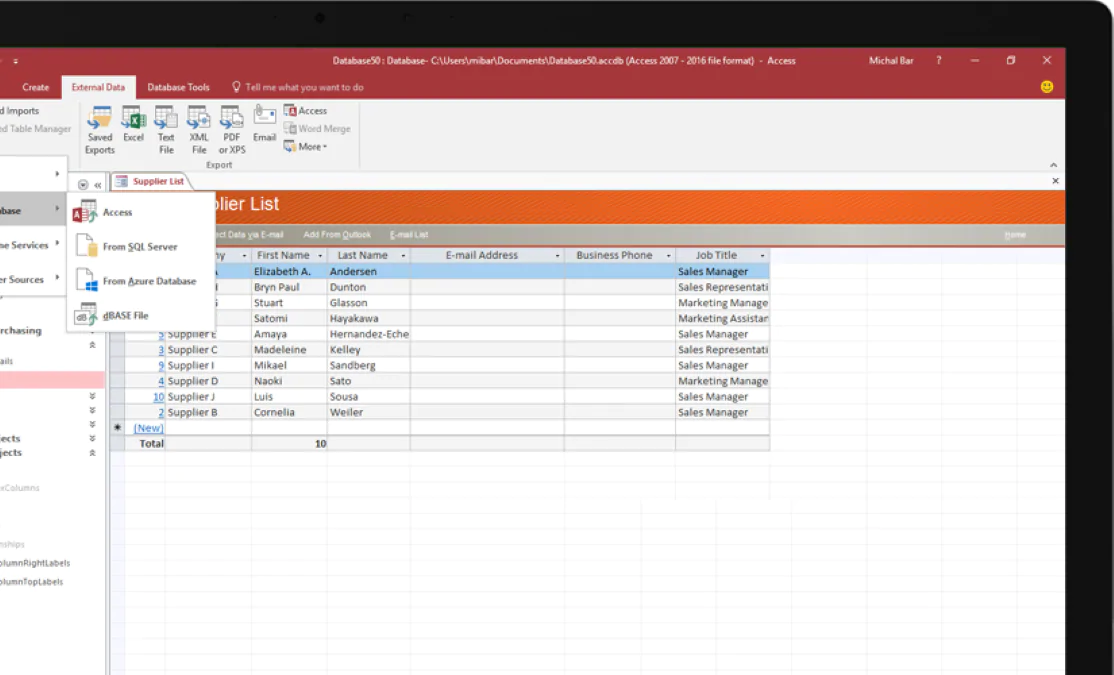Click the Add From Outlook button

pyautogui.click(x=337, y=235)
